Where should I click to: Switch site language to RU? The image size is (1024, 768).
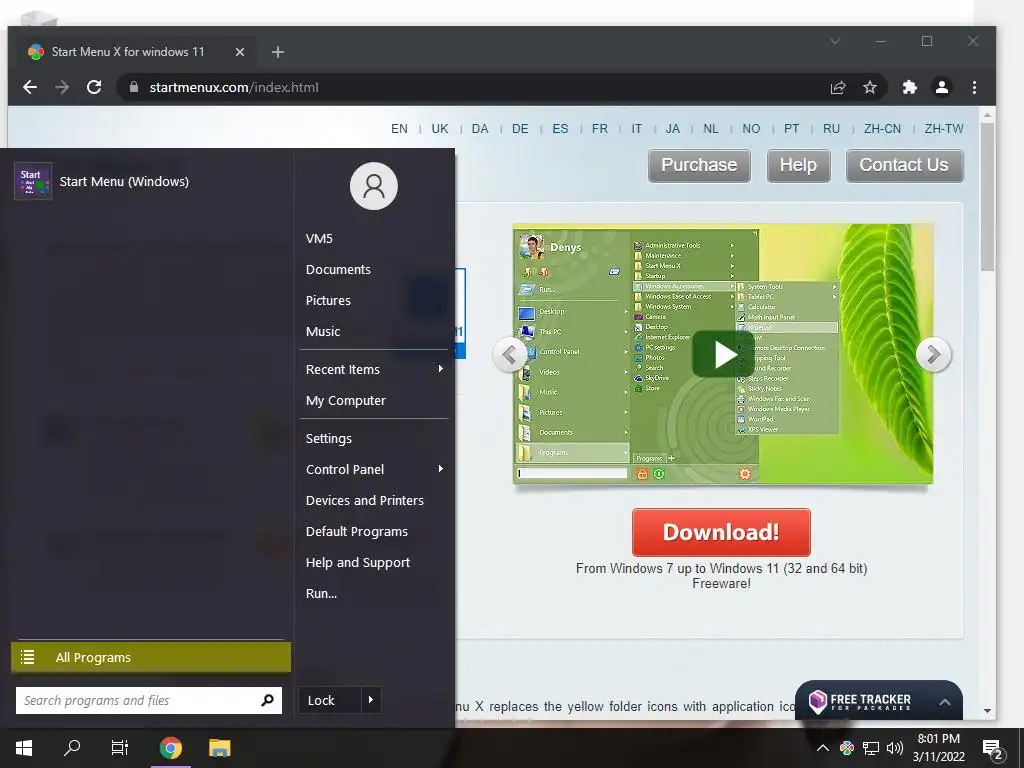(831, 129)
